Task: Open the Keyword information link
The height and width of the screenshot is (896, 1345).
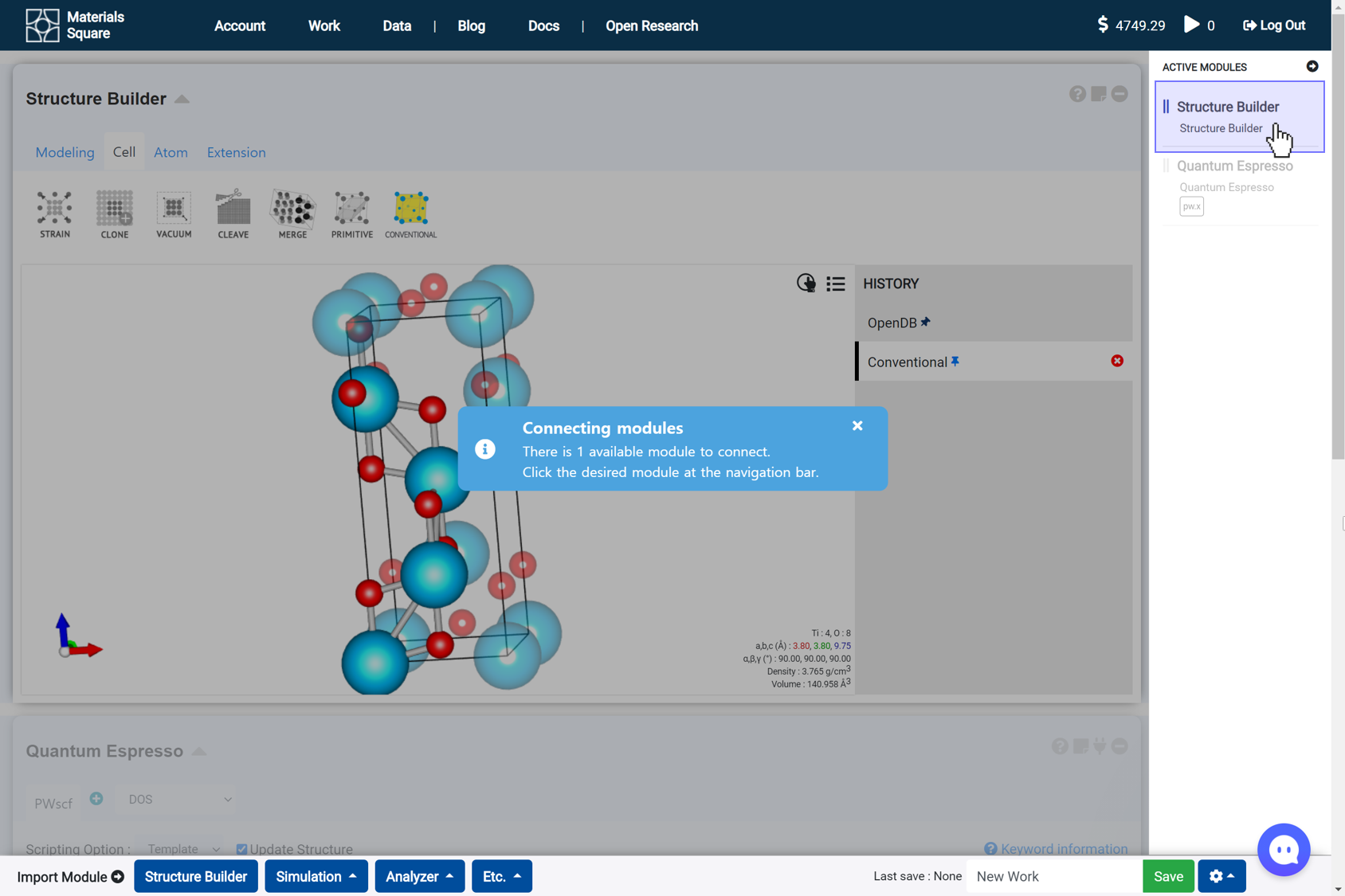Action: coord(1063,849)
